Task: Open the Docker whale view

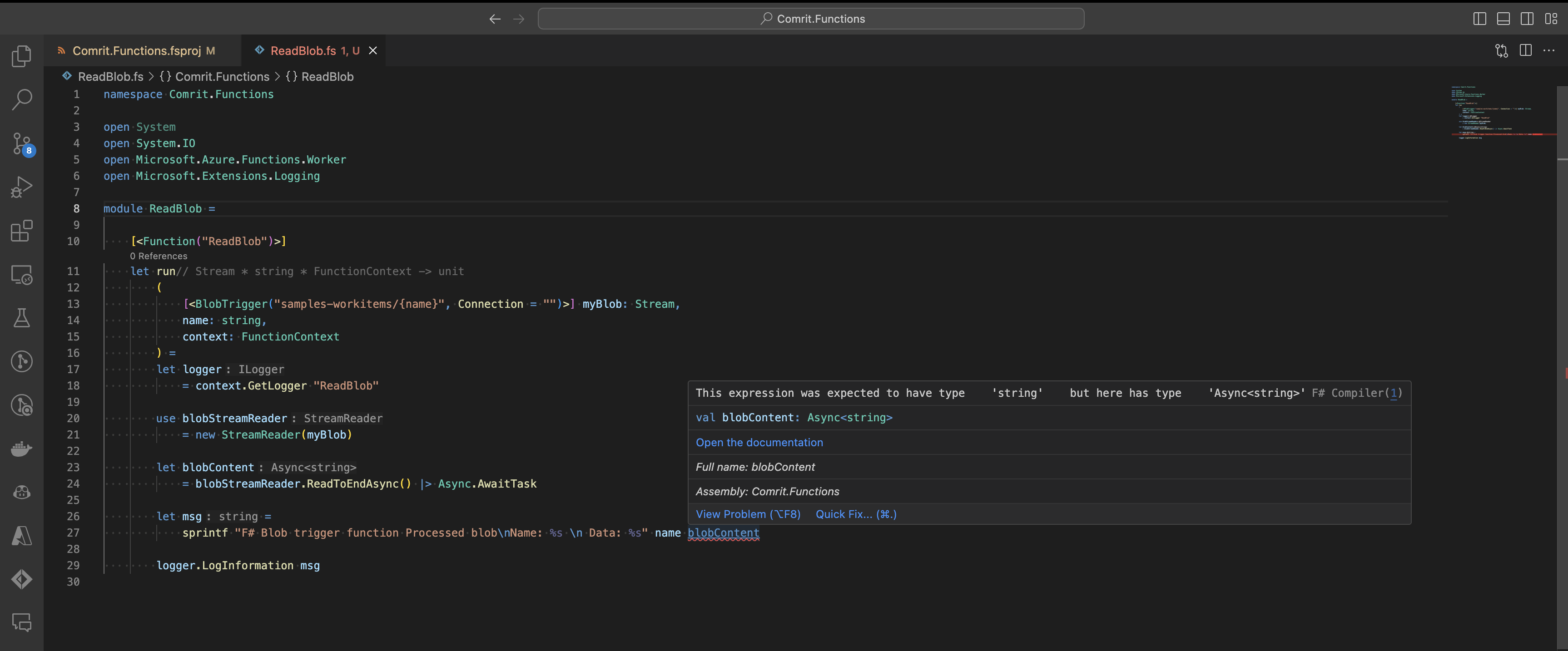Action: point(21,449)
